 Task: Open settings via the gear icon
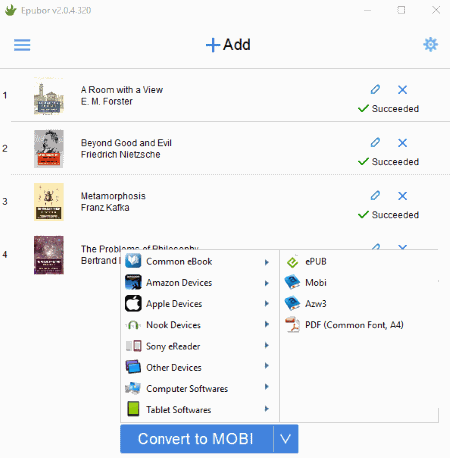(430, 44)
